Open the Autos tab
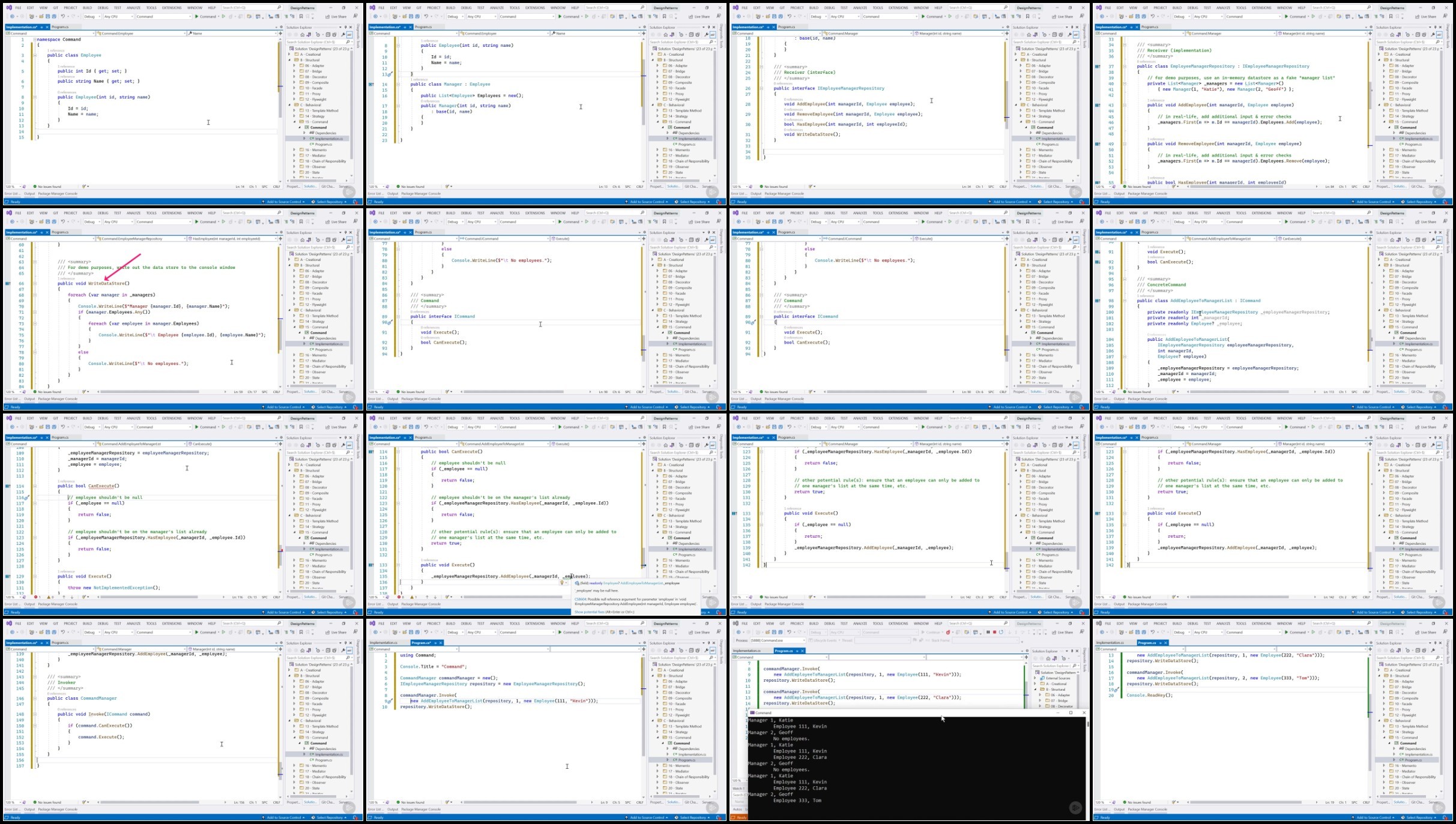Image resolution: width=1456 pixels, height=824 pixels. point(737,809)
